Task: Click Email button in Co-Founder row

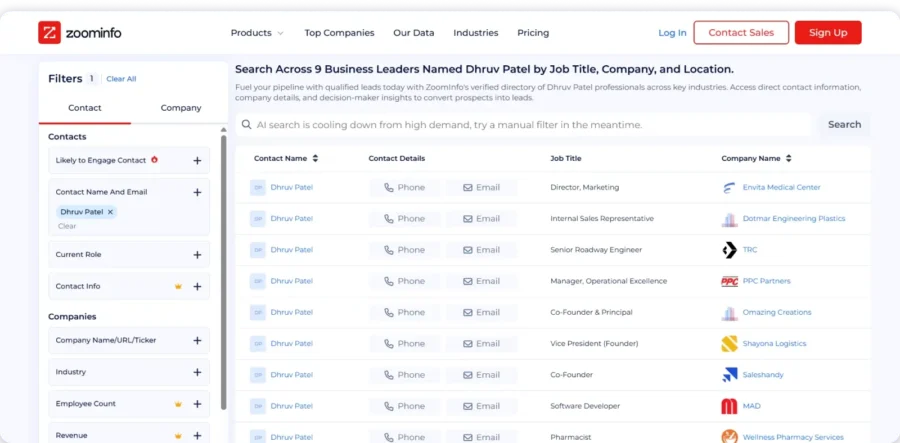Action: tap(482, 375)
